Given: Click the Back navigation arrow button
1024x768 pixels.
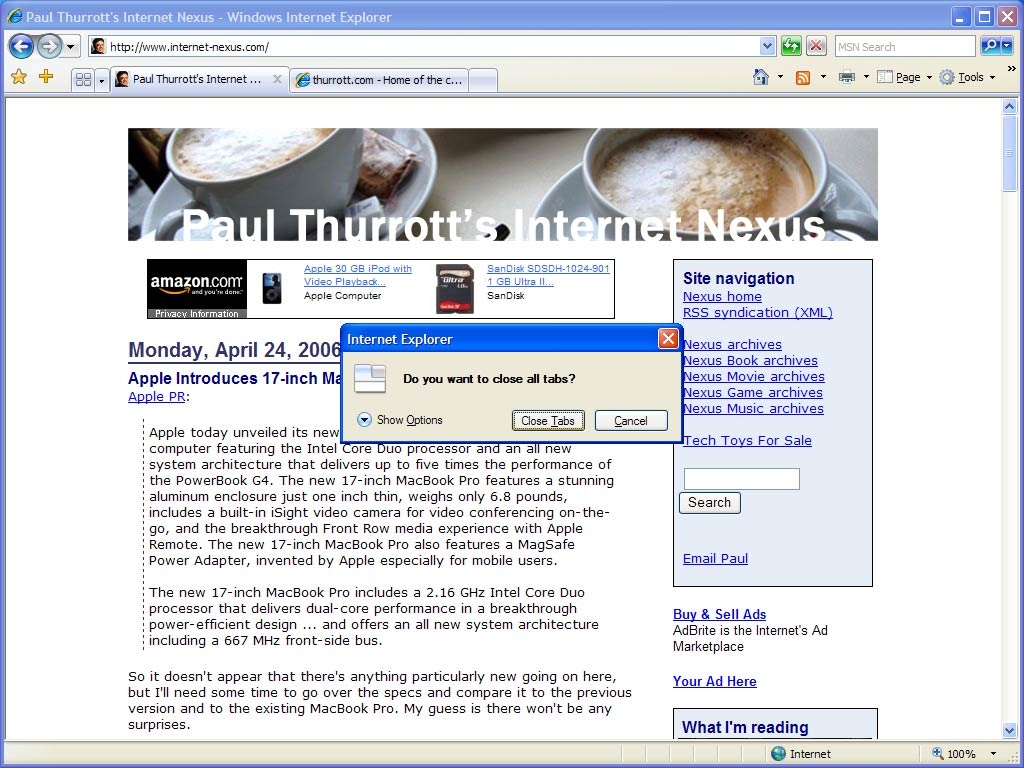Looking at the screenshot, I should [x=21, y=46].
